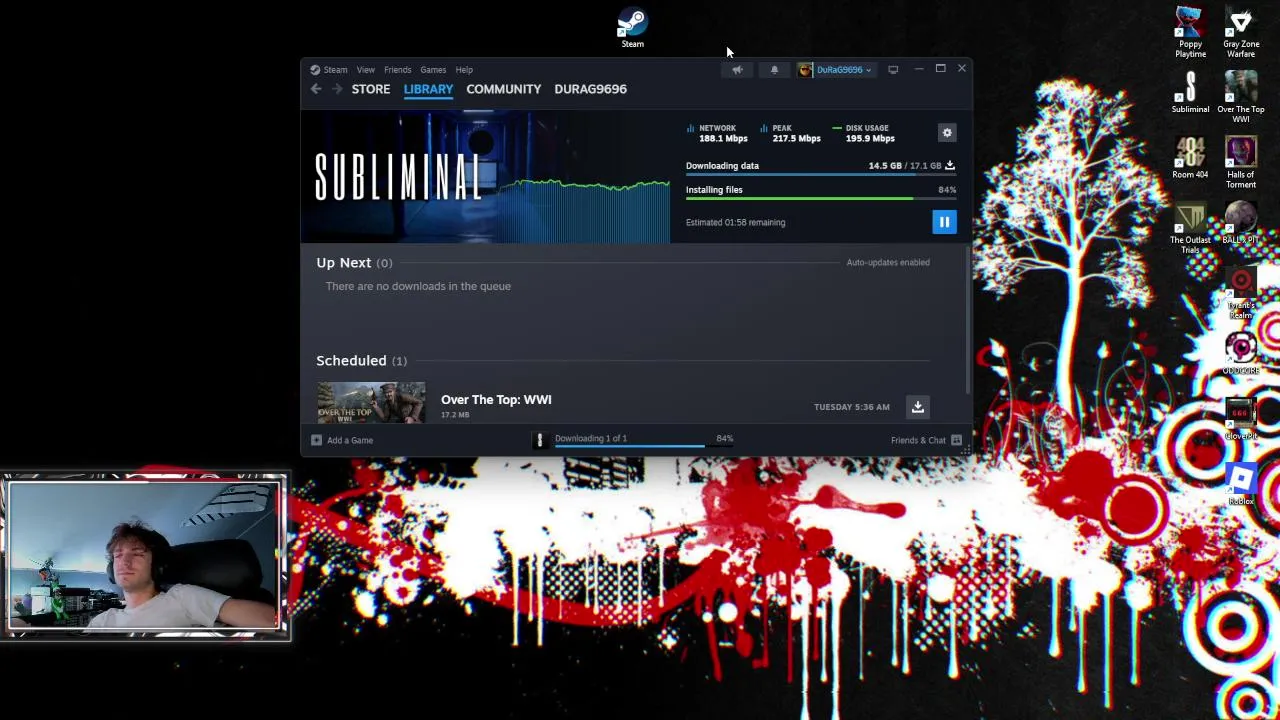The height and width of the screenshot is (720, 1280).
Task: Click the Estimated 01:58 remaining text
Action: pyautogui.click(x=735, y=223)
